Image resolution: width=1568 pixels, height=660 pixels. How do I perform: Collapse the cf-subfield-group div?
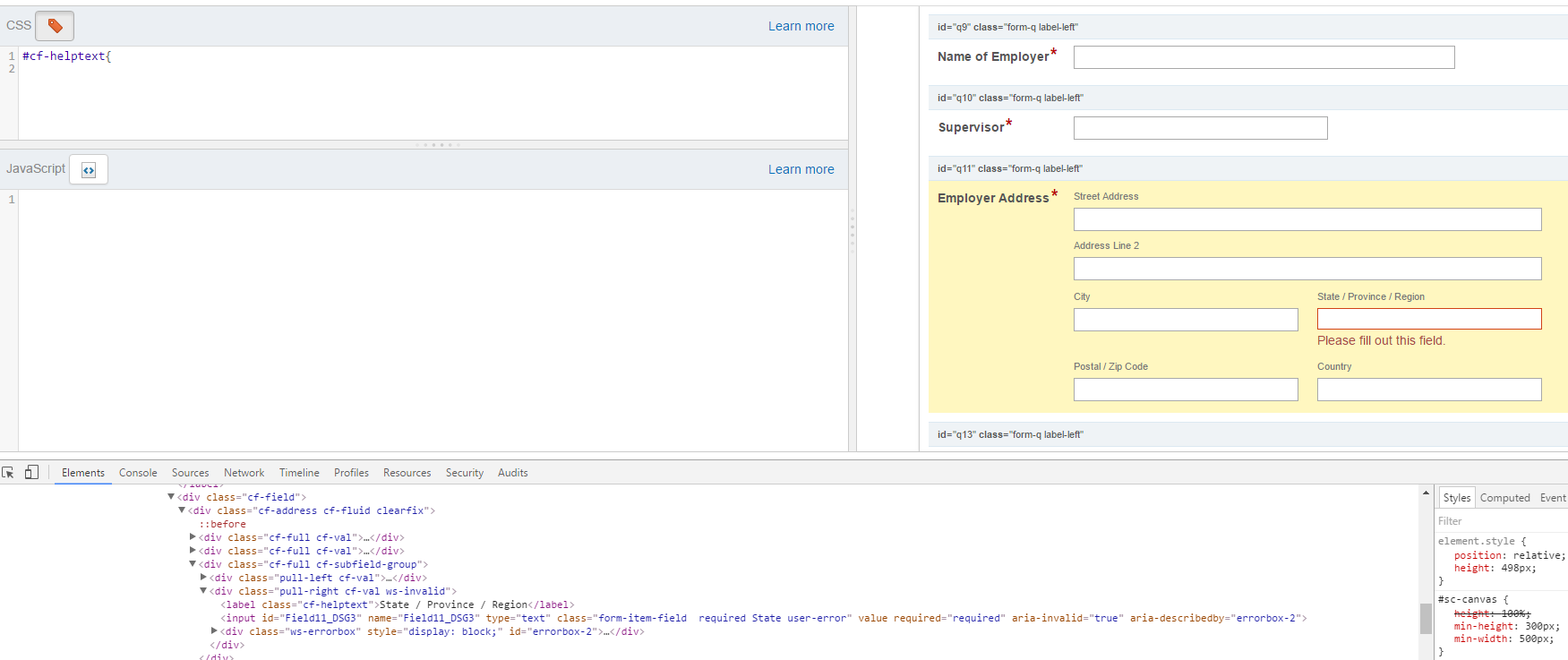(193, 563)
